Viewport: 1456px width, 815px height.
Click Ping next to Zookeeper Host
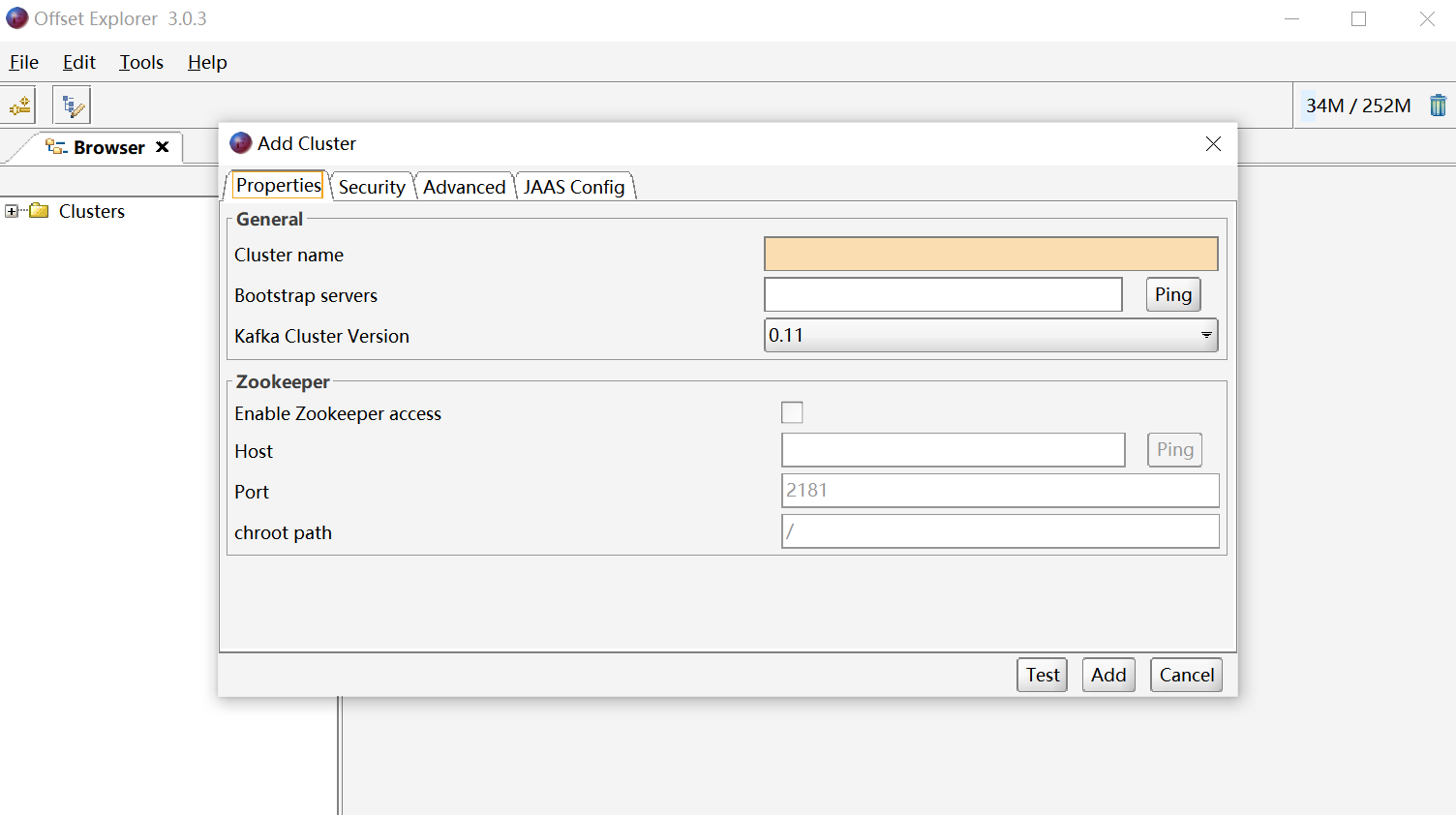(1175, 449)
